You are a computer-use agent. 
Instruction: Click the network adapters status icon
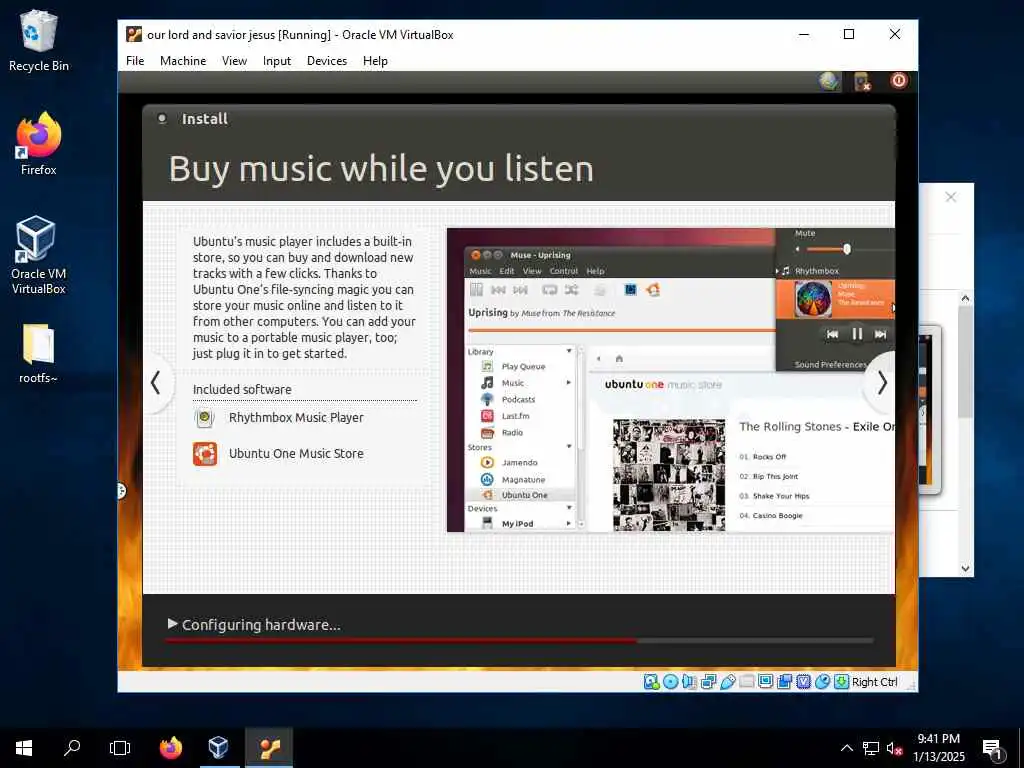coord(708,682)
